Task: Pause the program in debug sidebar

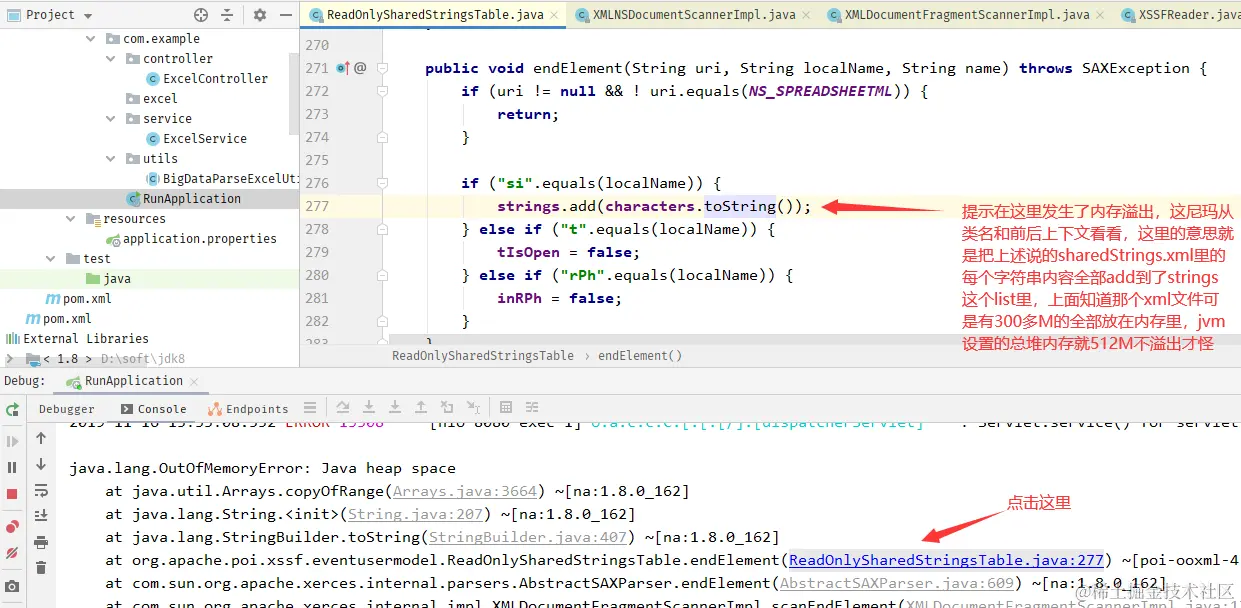Action: point(12,467)
